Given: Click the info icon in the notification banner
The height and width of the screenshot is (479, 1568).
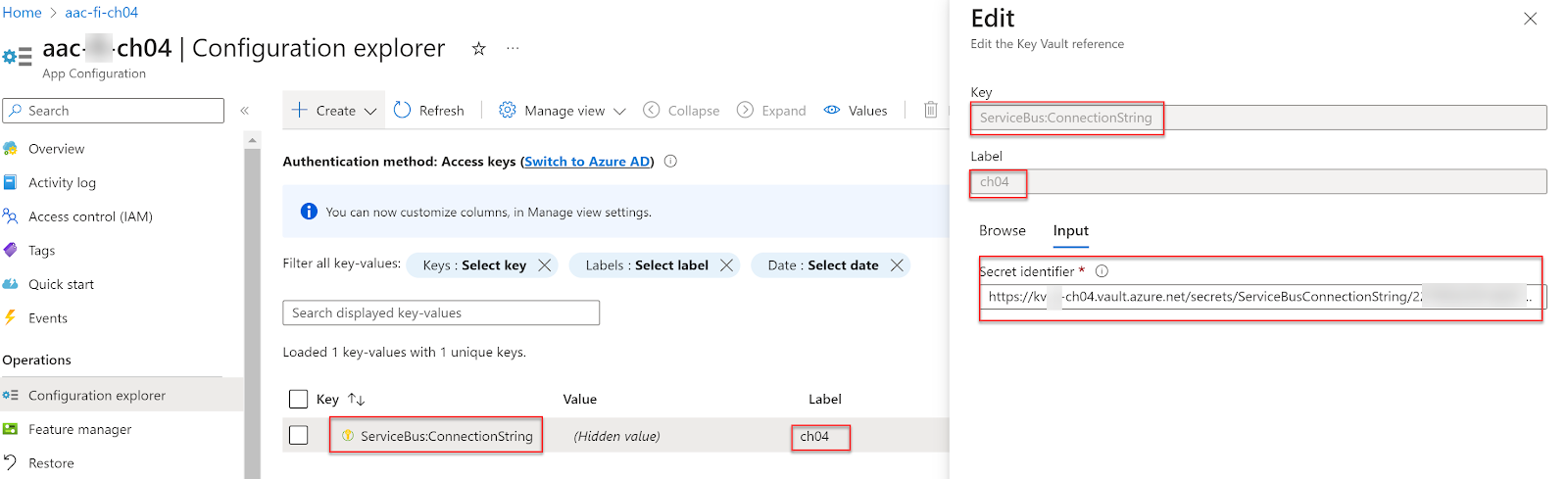Looking at the screenshot, I should pyautogui.click(x=309, y=212).
